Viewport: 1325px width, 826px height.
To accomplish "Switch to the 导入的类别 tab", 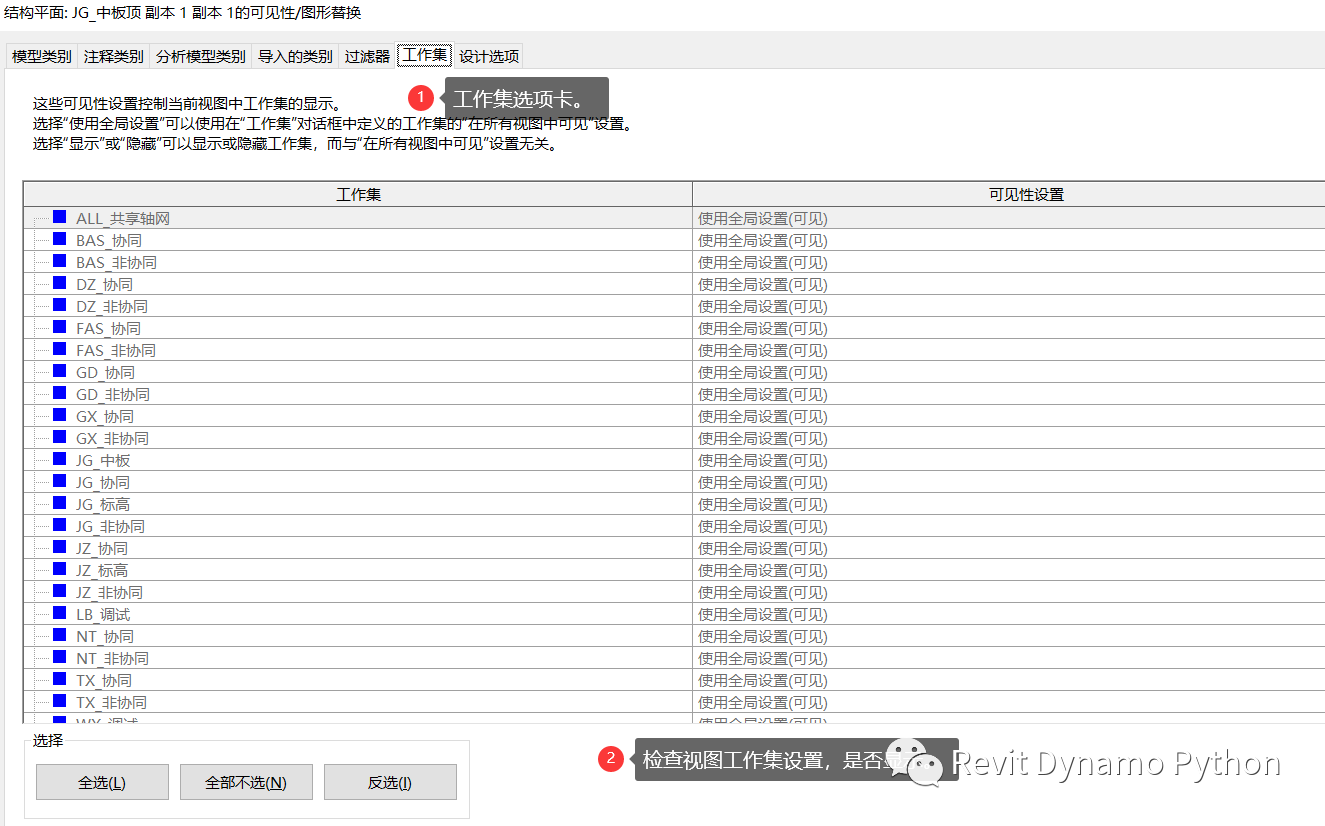I will coord(295,57).
